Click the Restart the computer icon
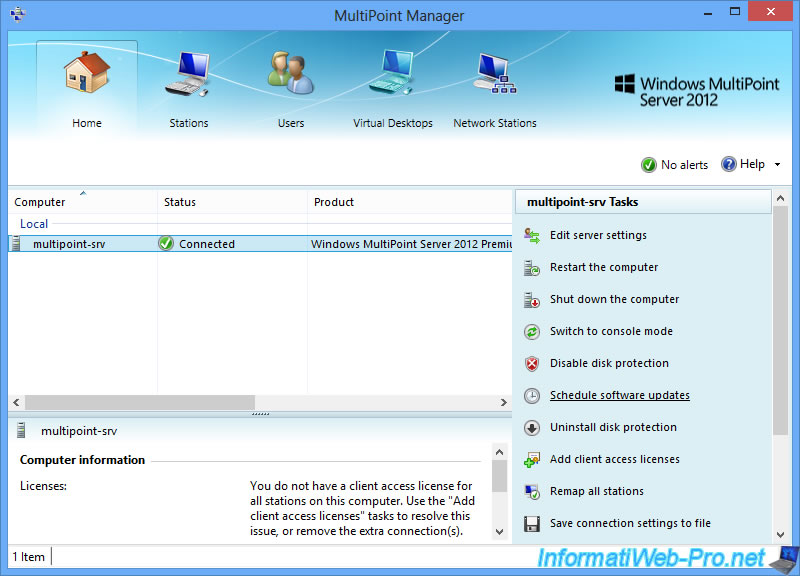This screenshot has height=576, width=800. click(x=532, y=268)
